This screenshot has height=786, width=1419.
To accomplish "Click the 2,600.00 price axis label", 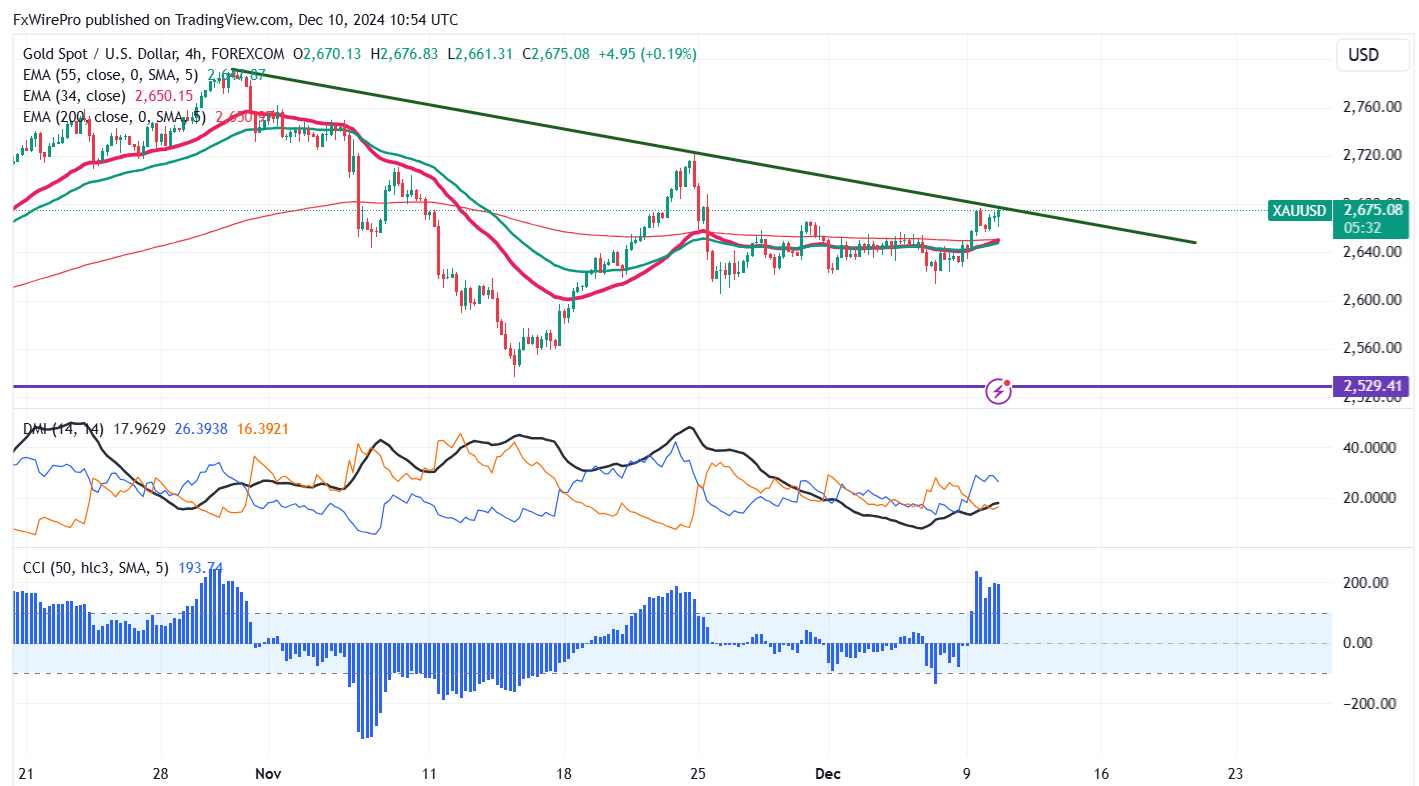I will click(x=1372, y=300).
